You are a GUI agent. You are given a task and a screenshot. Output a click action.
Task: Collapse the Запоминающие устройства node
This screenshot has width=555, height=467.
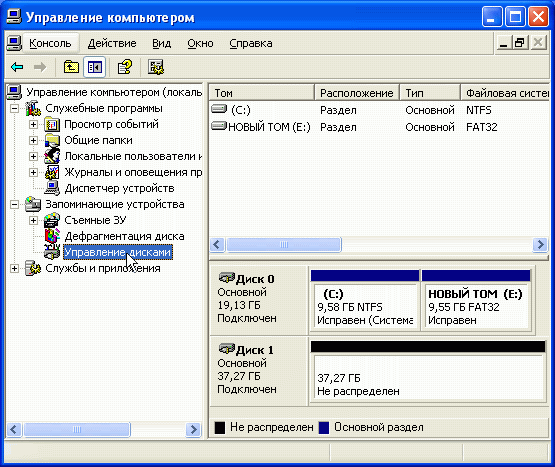click(x=14, y=204)
